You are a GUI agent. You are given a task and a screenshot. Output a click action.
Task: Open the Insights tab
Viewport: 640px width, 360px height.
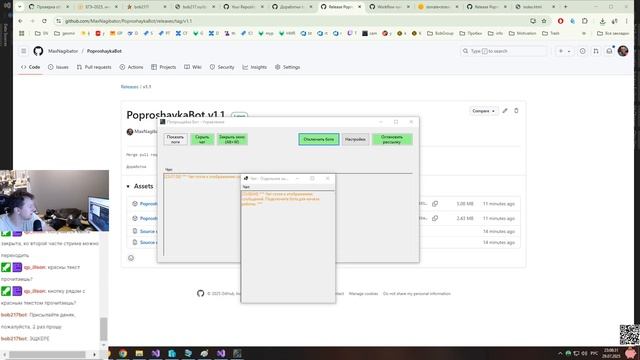[255, 67]
